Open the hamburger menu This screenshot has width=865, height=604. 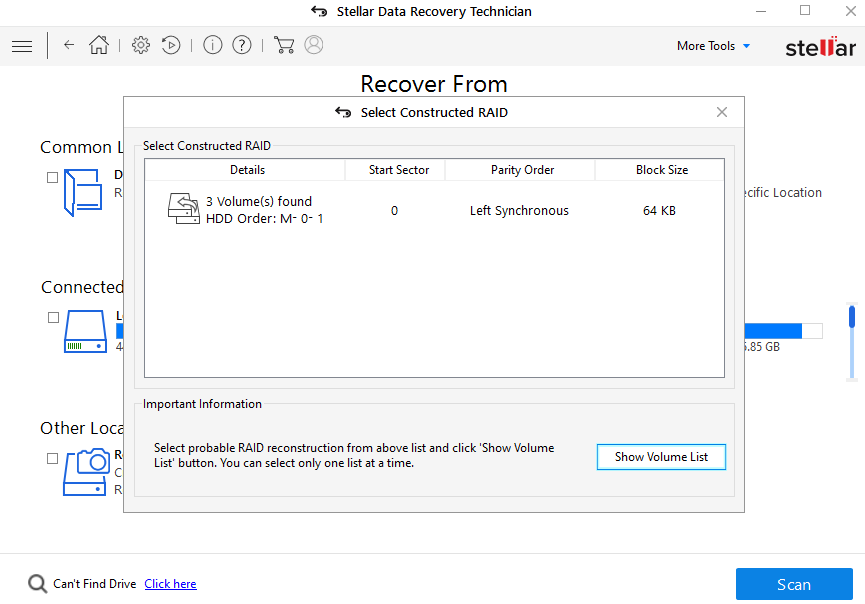22,46
